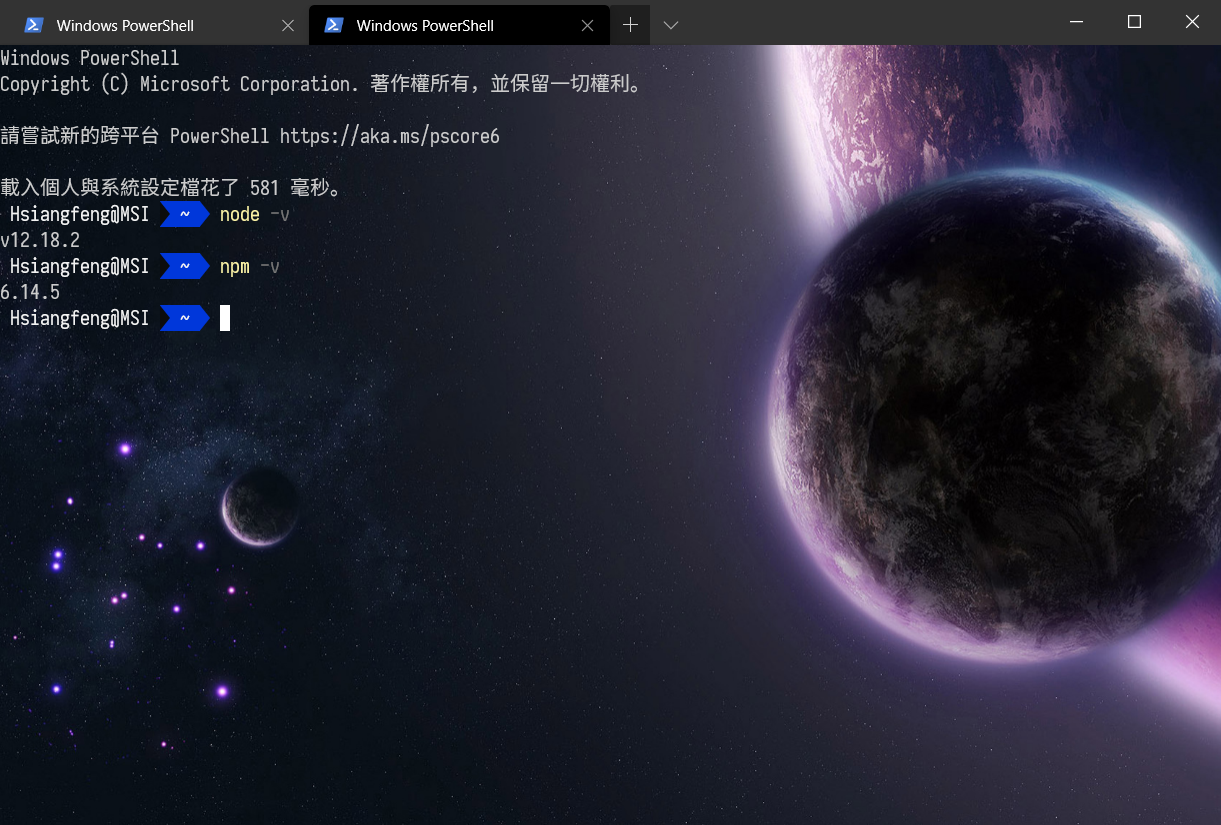Click the white cursor block at the prompt
The image size is (1221, 825).
[x=225, y=319]
